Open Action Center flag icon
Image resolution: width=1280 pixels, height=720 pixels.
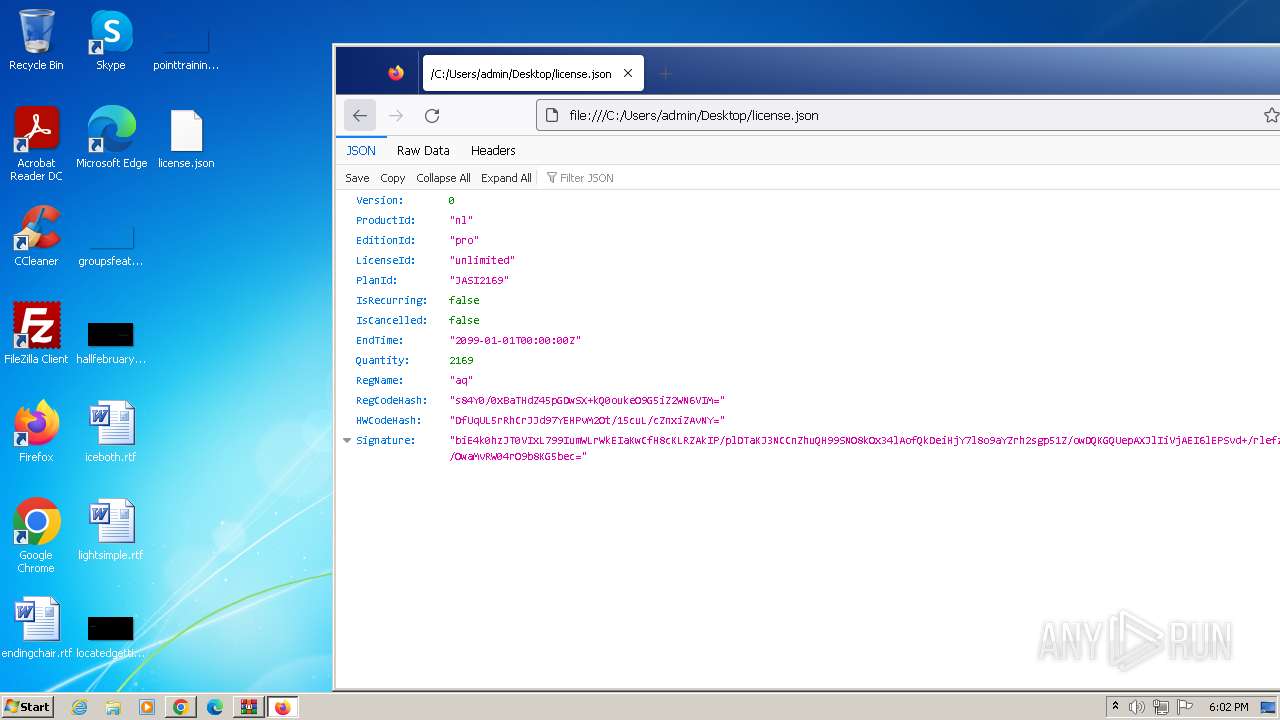click(x=1185, y=707)
